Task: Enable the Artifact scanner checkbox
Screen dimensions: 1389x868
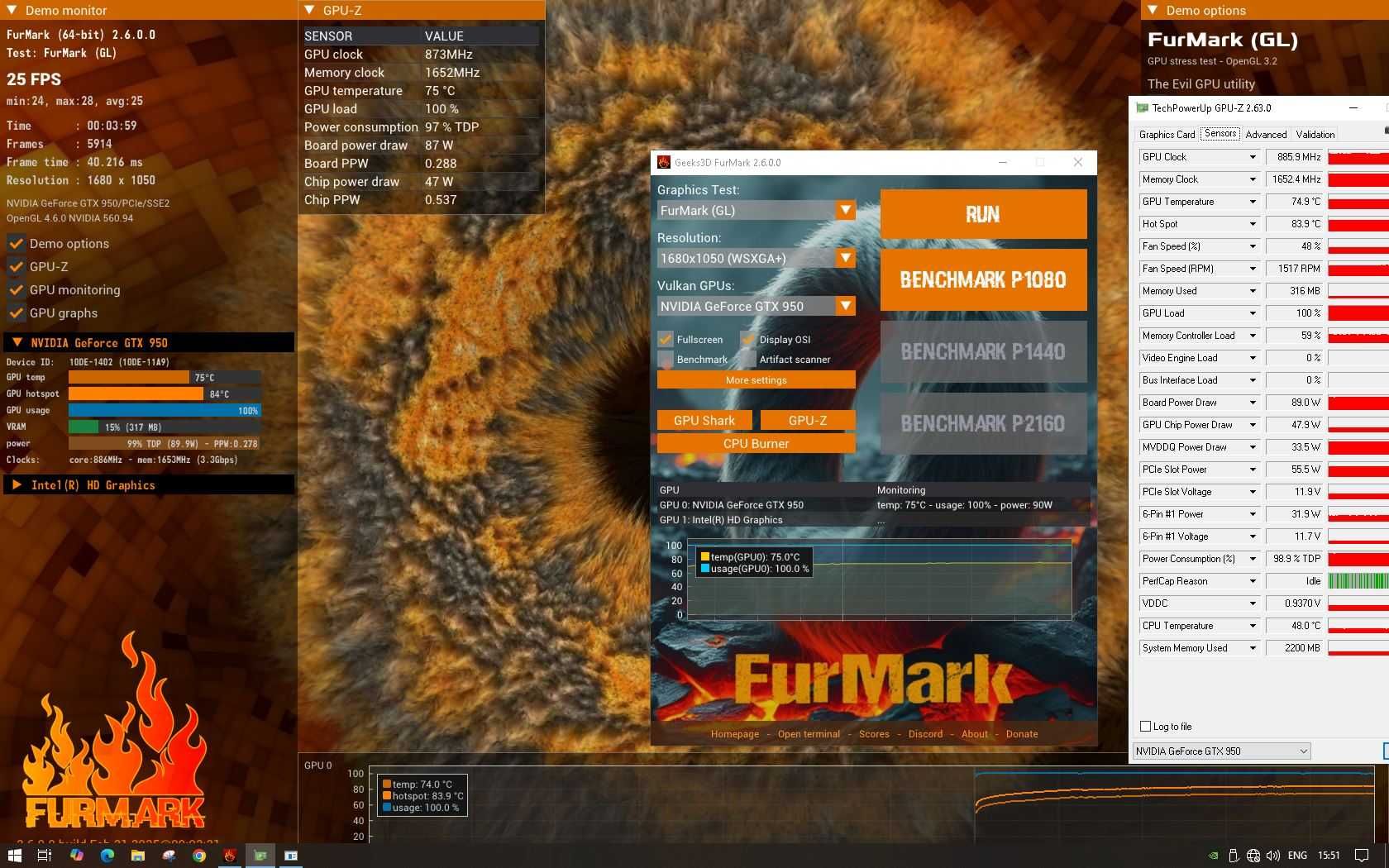Action: [748, 359]
